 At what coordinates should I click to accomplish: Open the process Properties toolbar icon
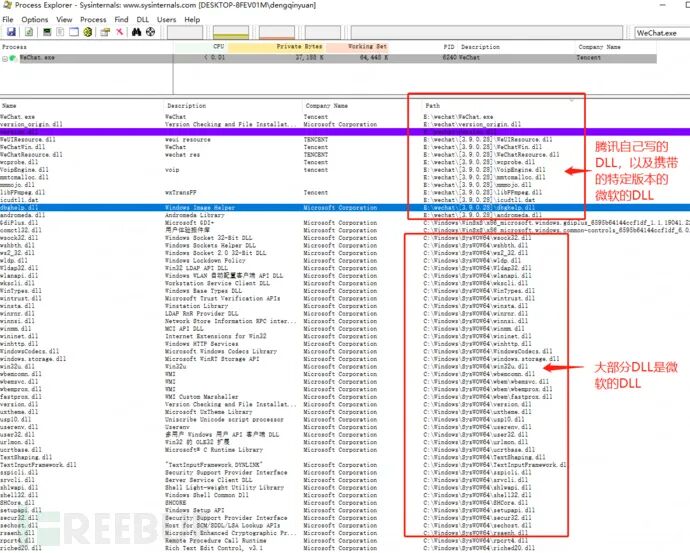105,32
